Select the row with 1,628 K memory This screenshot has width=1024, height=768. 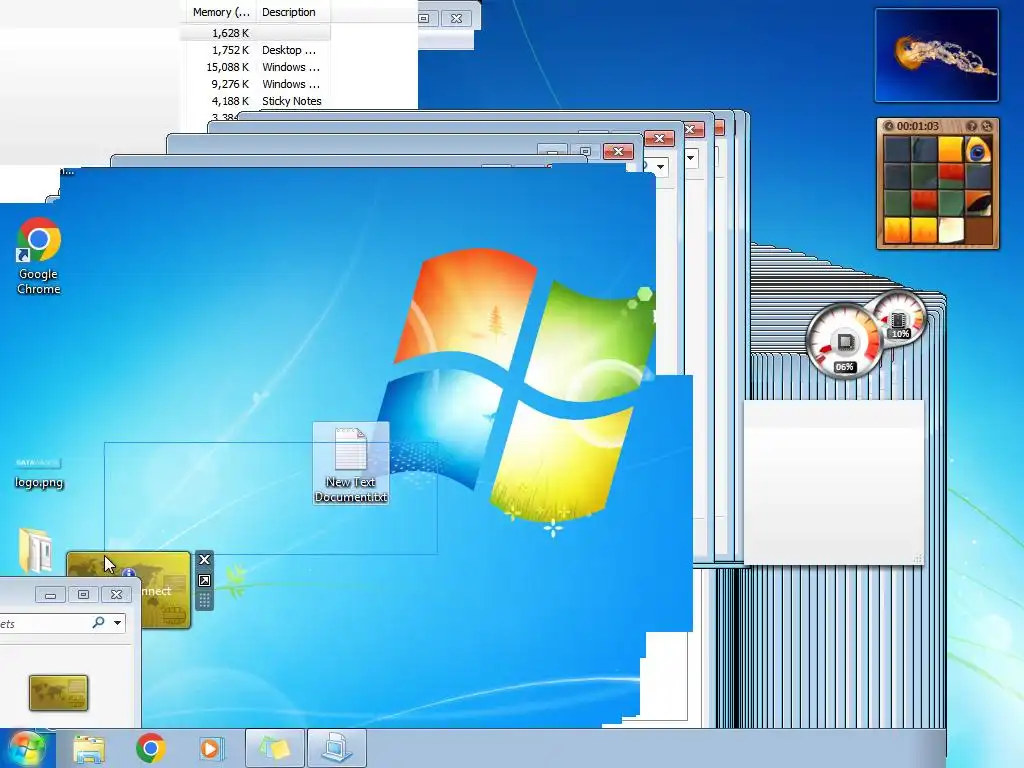coord(255,33)
